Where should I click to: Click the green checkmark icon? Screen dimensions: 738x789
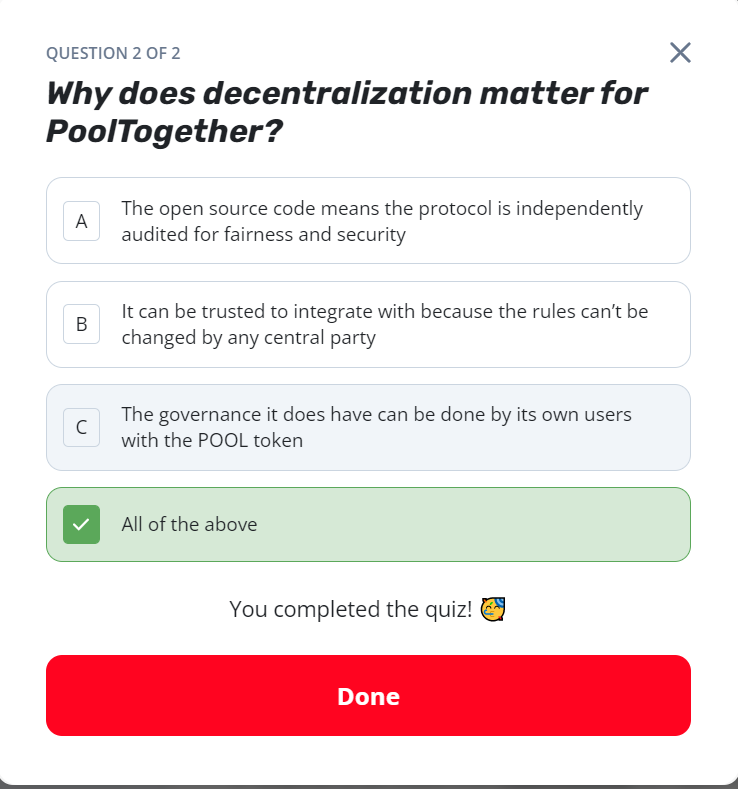coord(81,525)
